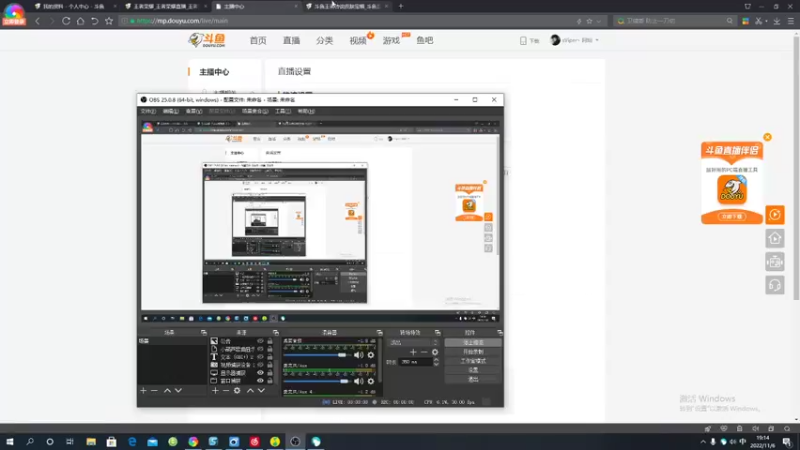Pop out the Scenes dock panel
800x450 pixels.
204,333
